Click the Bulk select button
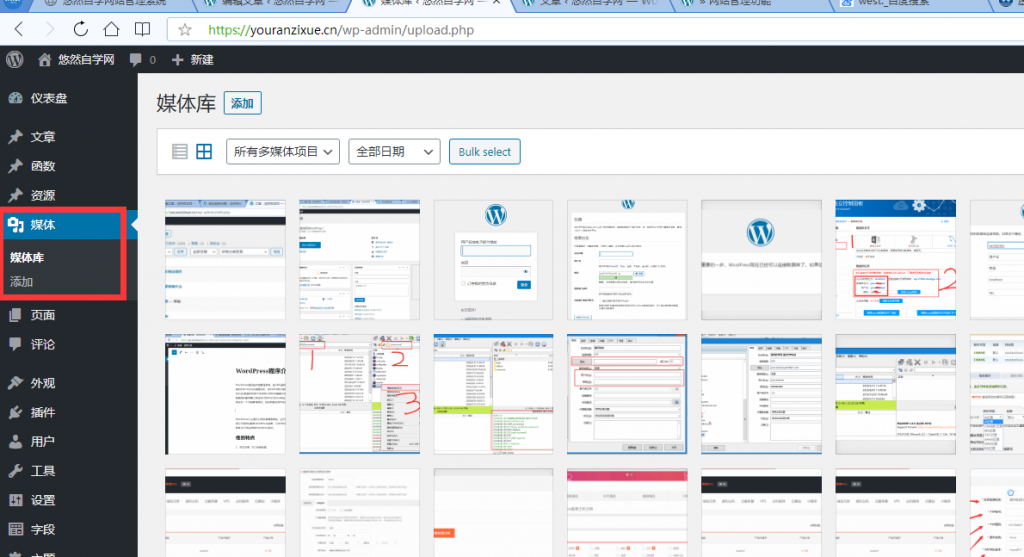Screen dimensions: 1024x557 485,151
